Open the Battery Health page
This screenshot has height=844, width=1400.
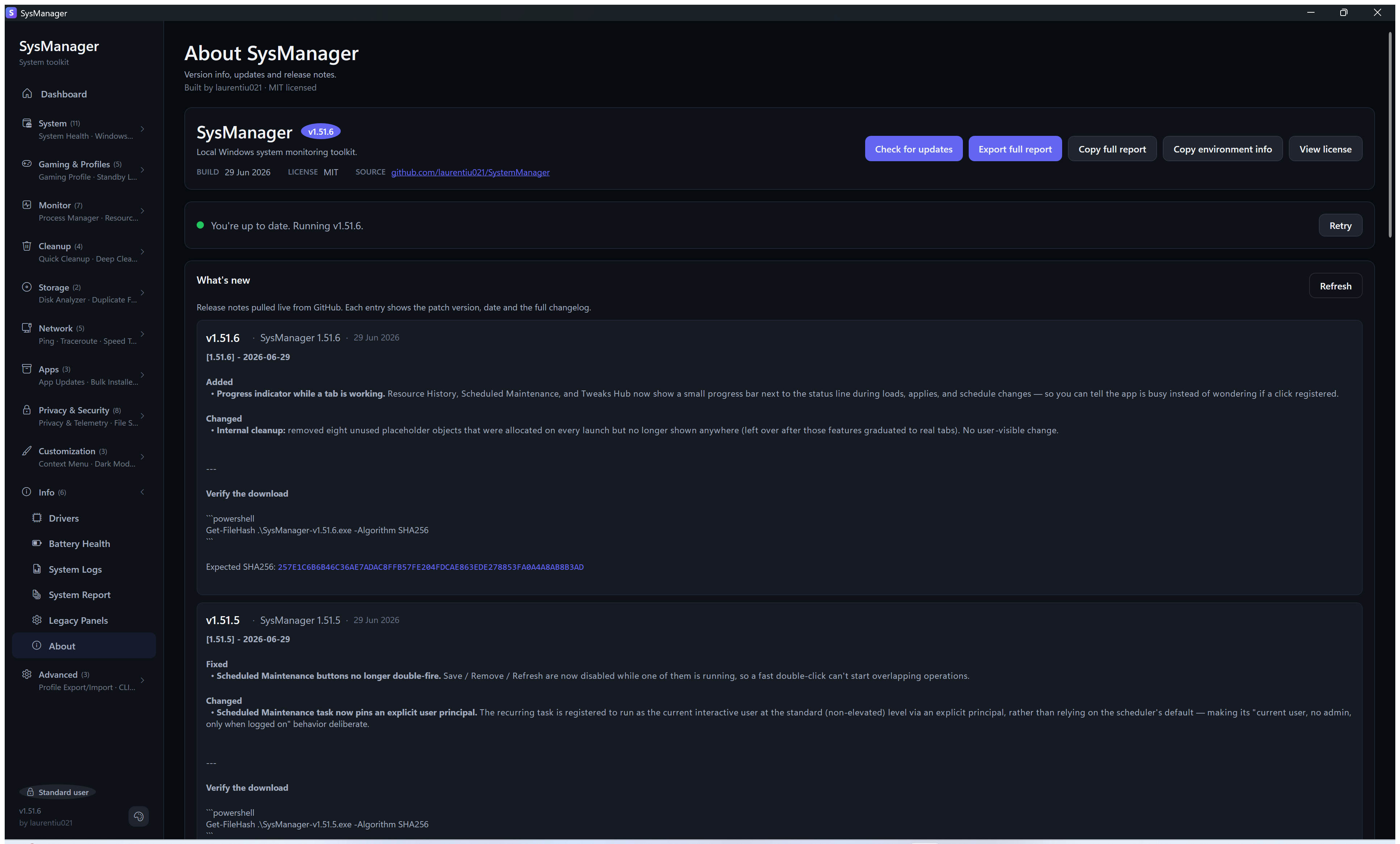coord(84,543)
